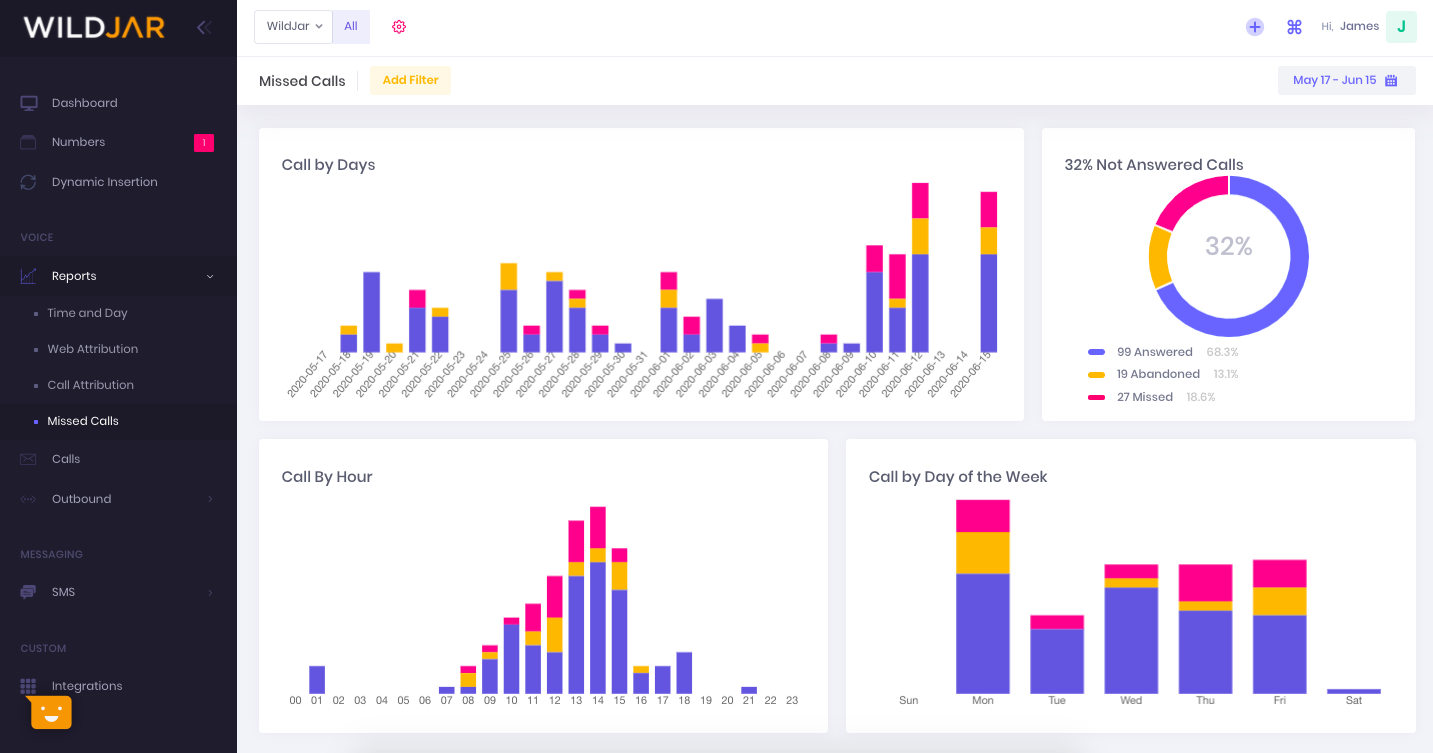This screenshot has height=753, width=1433.
Task: Switch to the Time and Day report
Action: (88, 312)
